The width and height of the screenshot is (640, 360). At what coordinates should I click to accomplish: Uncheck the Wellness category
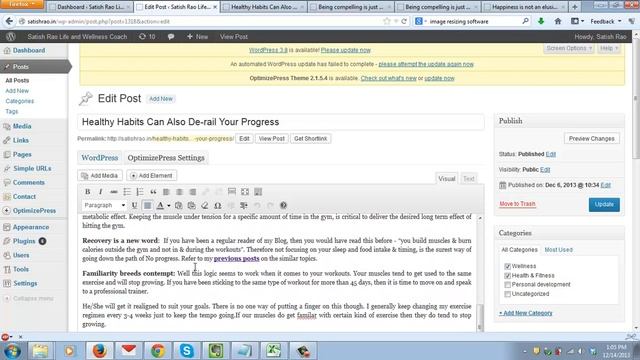(x=508, y=266)
